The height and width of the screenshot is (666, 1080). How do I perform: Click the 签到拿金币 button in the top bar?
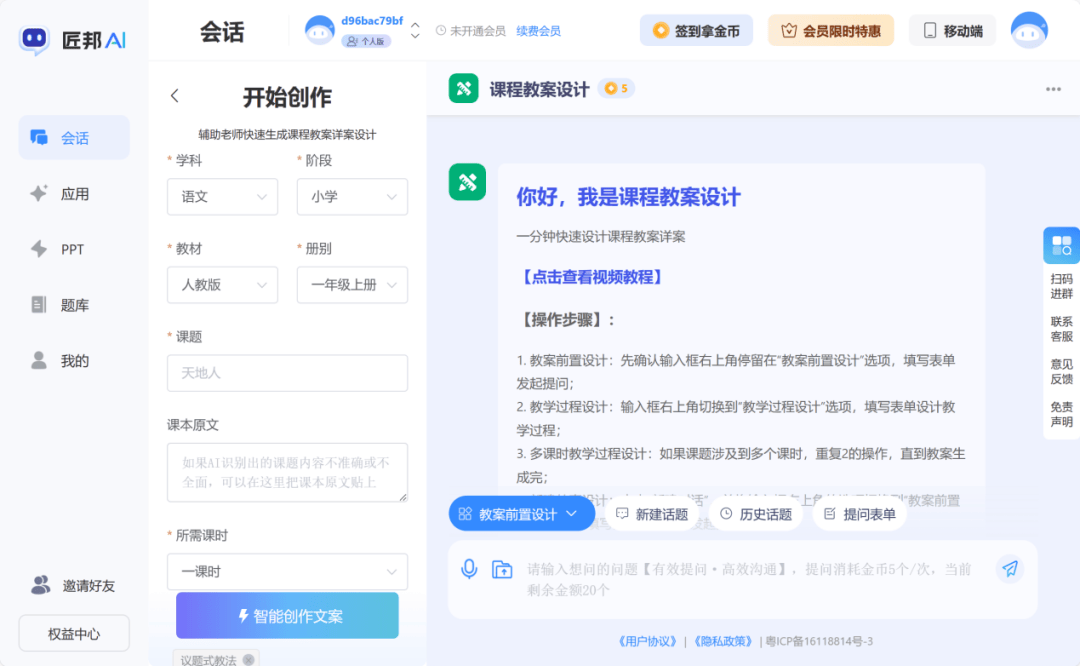[696, 30]
